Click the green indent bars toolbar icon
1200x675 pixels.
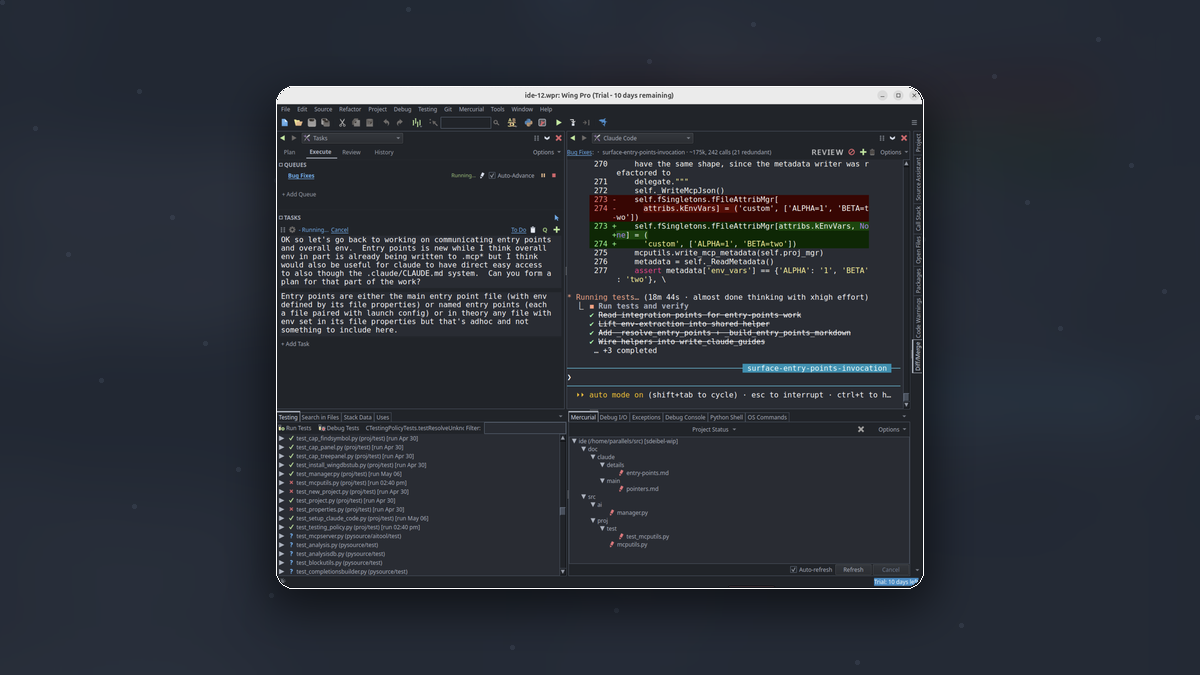click(x=417, y=122)
